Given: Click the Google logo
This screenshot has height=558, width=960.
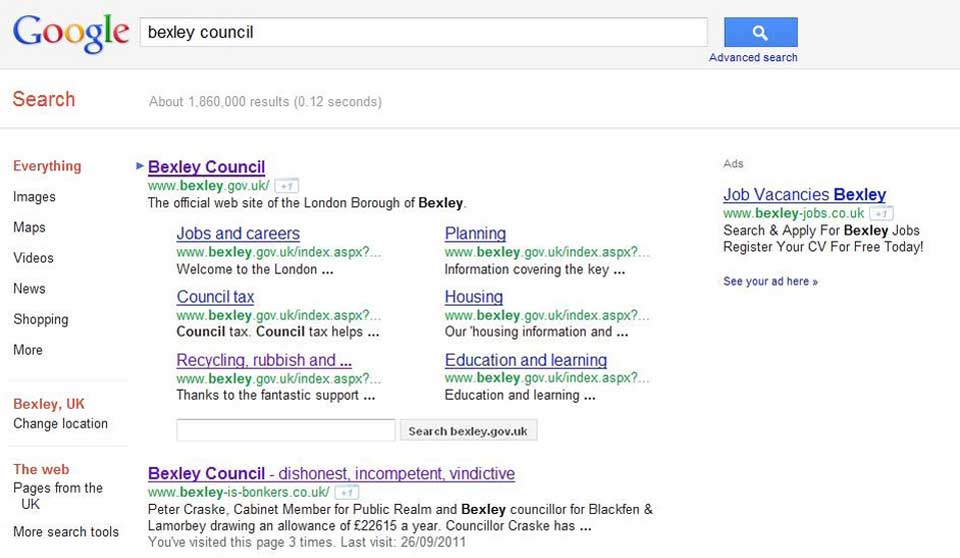Looking at the screenshot, I should click(71, 34).
